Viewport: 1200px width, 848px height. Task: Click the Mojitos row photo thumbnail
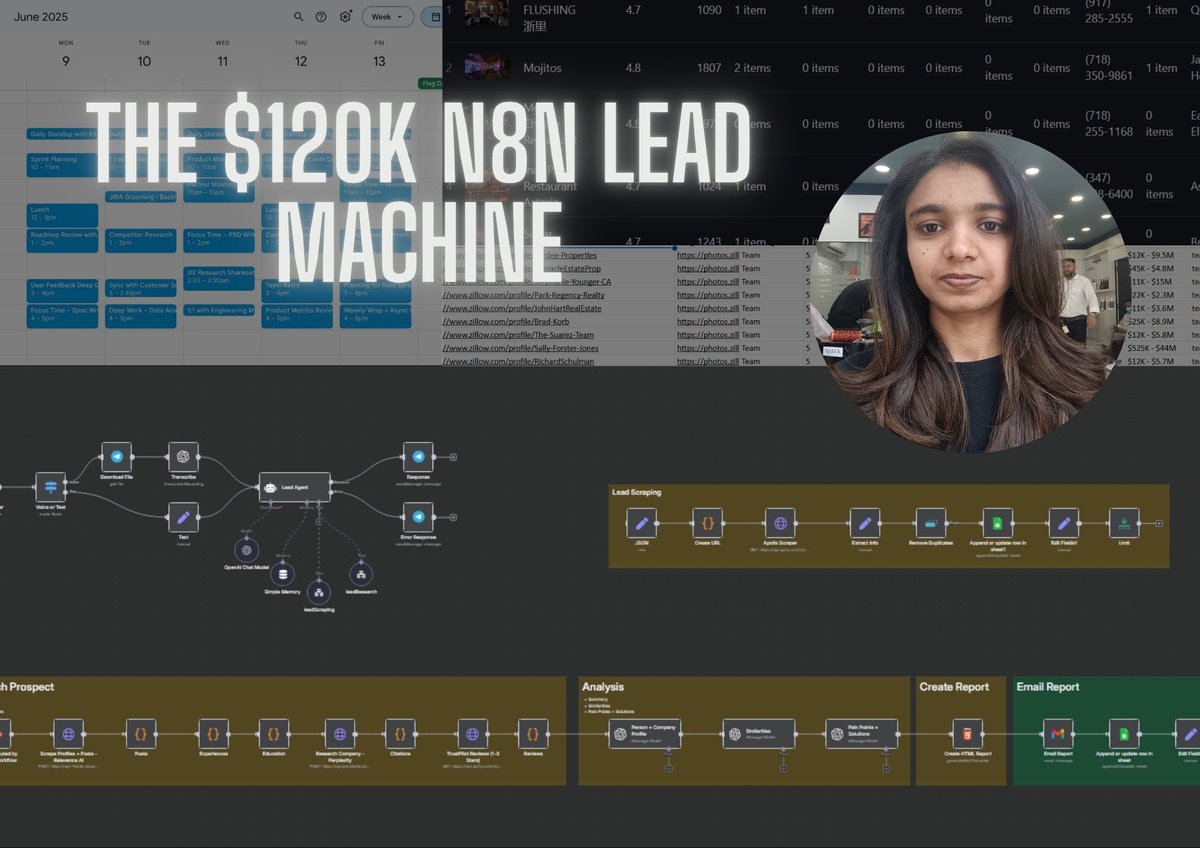click(x=486, y=67)
